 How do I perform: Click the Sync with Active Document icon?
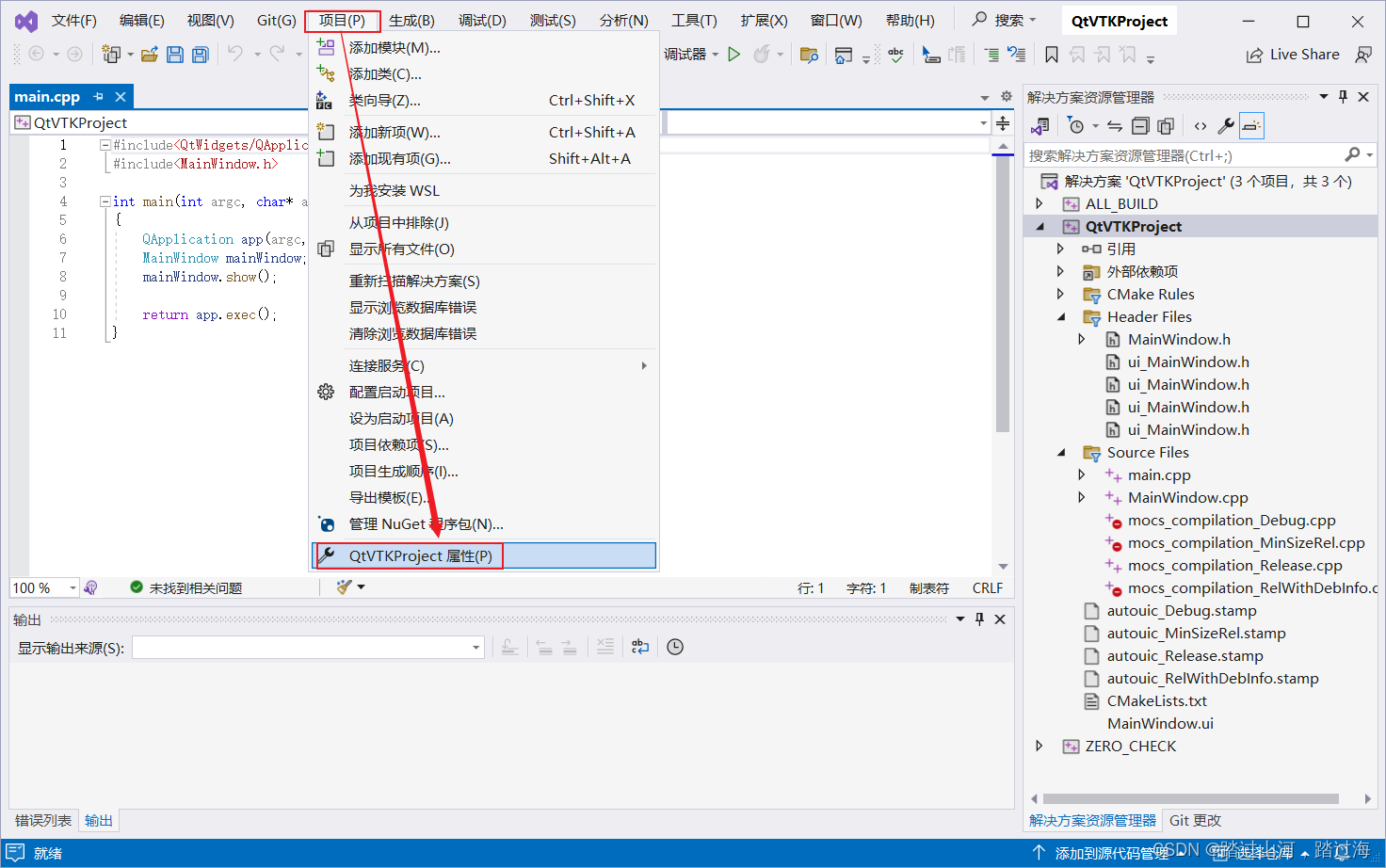tap(1115, 126)
